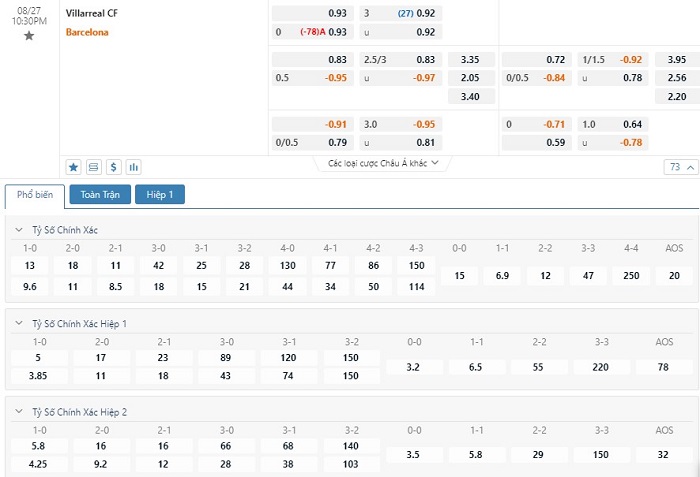Switch to the 'Phổ biến' tab
The width and height of the screenshot is (700, 477).
35,195
